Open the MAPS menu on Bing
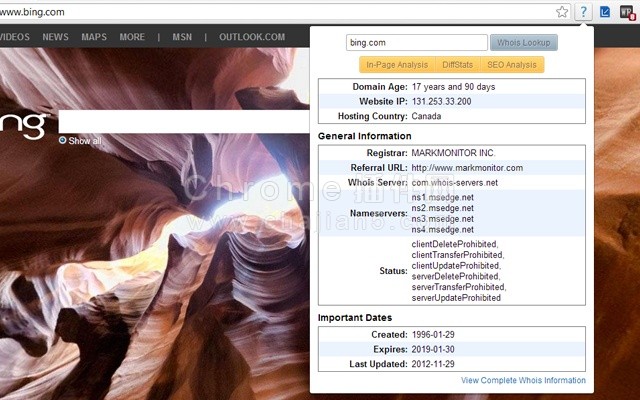This screenshot has height=400, width=640. [94, 37]
